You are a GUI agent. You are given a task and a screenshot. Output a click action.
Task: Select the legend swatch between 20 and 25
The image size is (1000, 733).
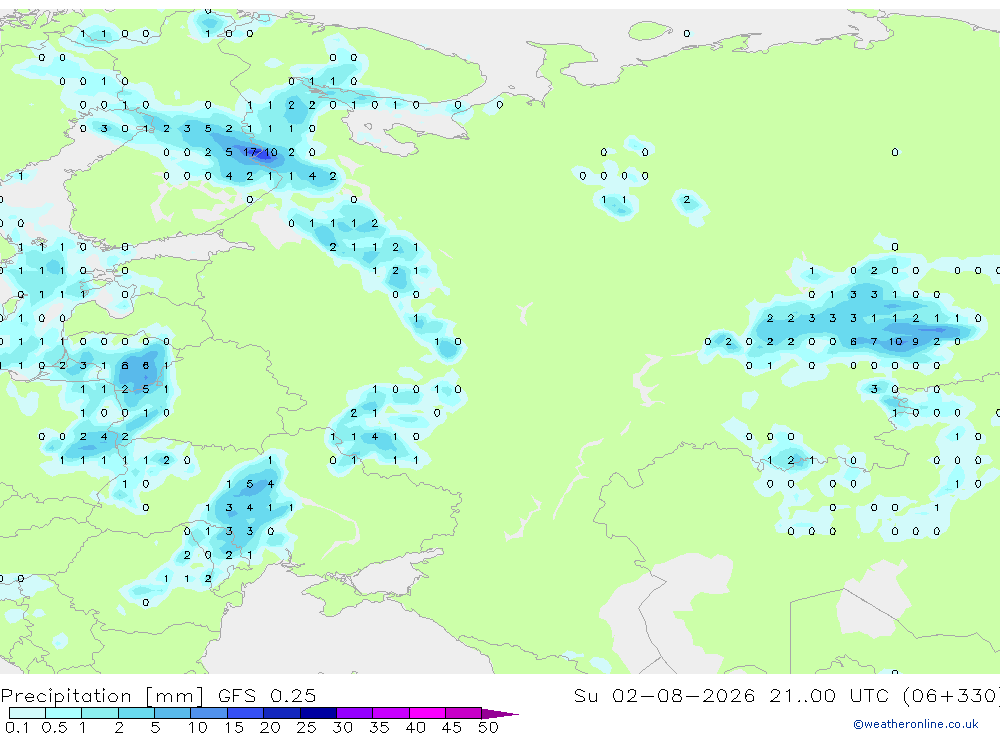[282, 713]
